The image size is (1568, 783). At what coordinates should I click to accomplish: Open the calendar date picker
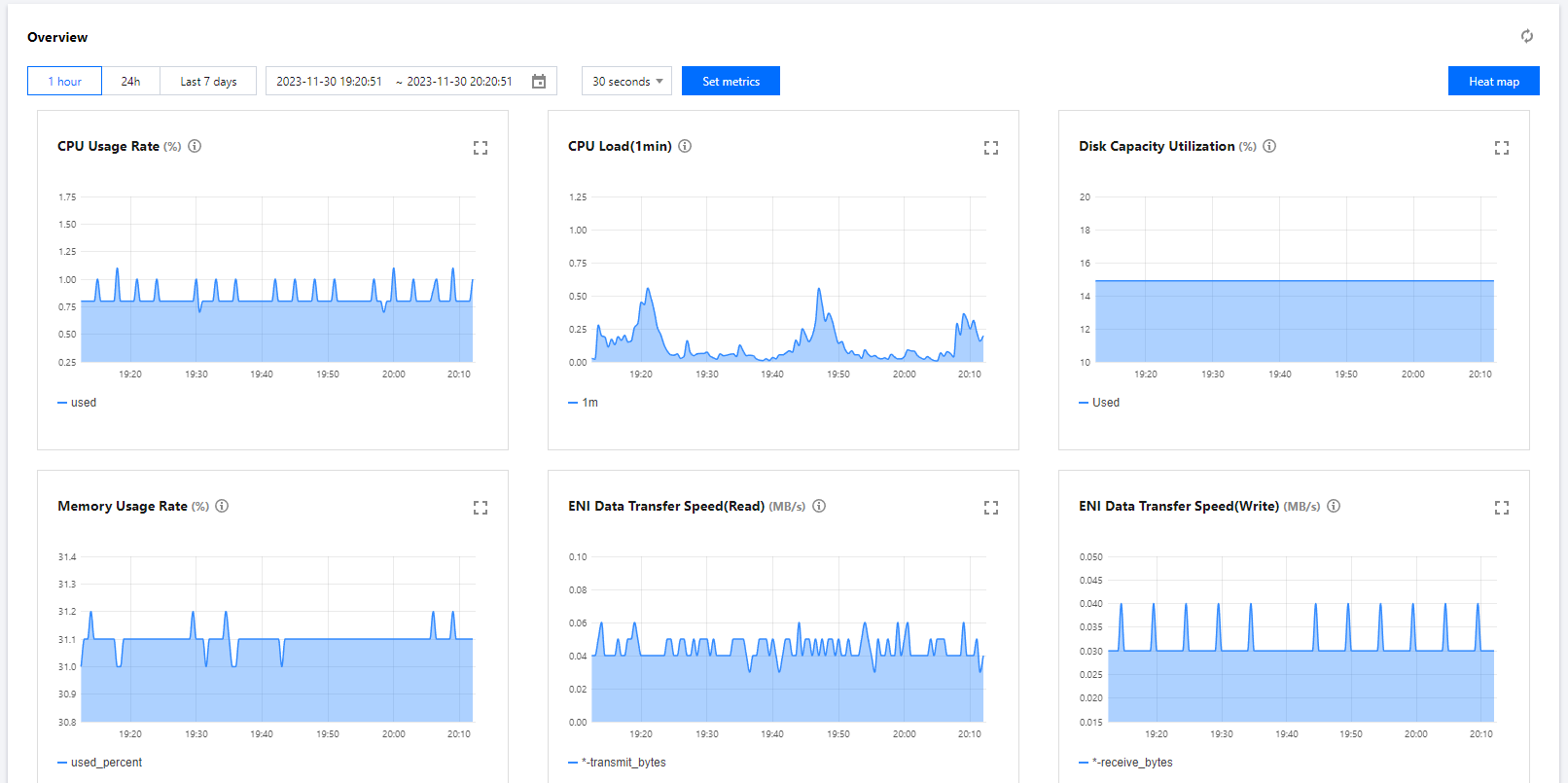539,82
